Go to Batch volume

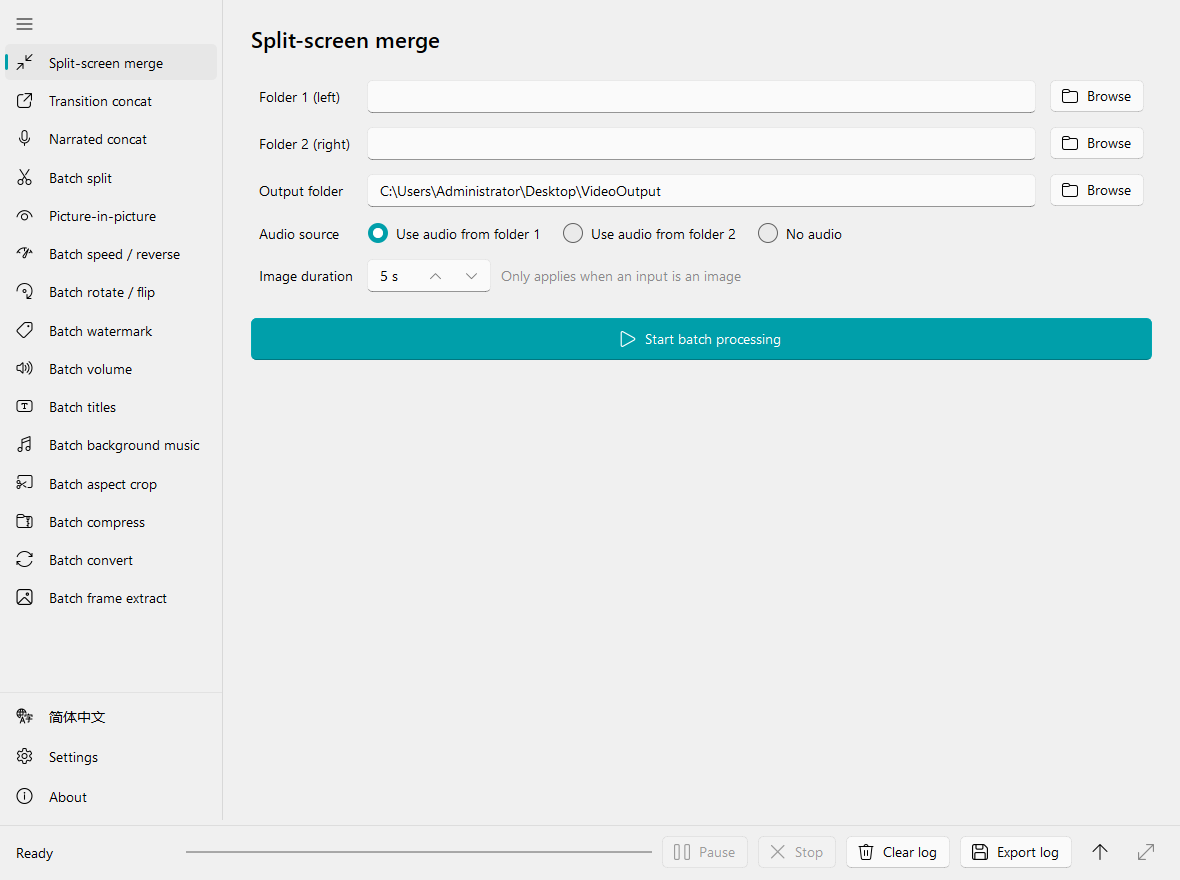[111, 369]
